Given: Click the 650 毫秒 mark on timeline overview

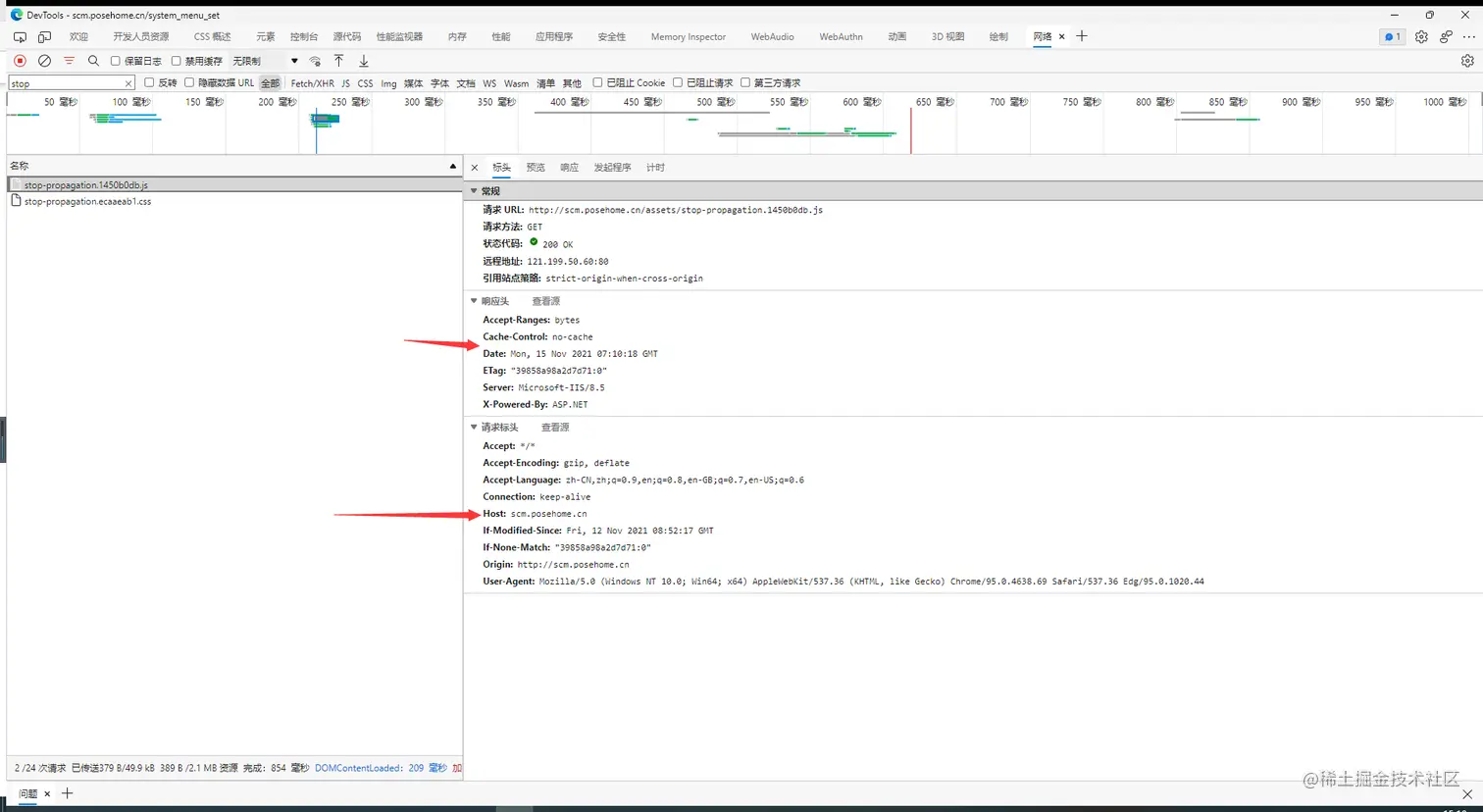Looking at the screenshot, I should tap(935, 102).
